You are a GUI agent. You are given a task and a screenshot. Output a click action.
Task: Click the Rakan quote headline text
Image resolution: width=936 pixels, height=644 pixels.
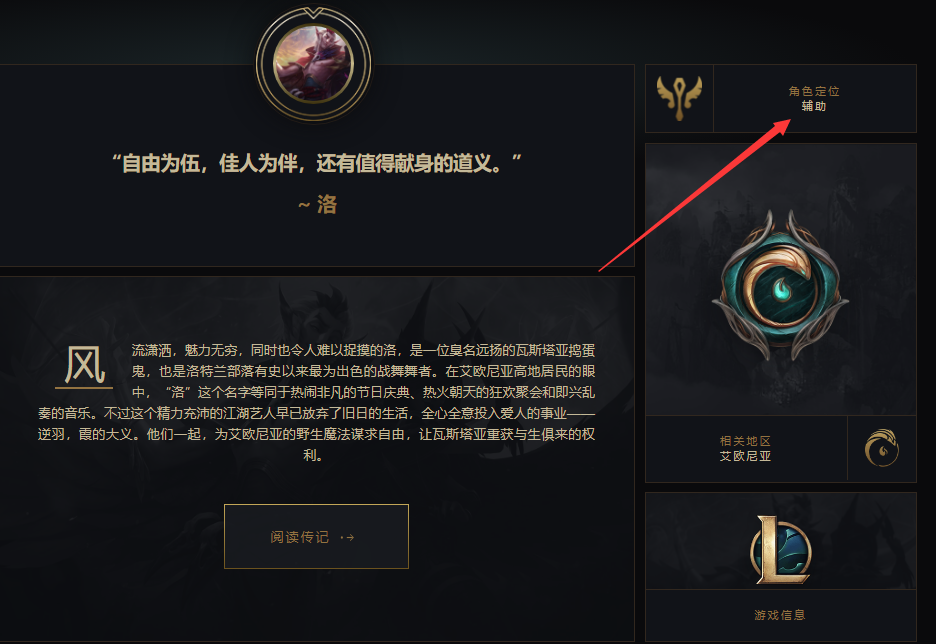(317, 162)
